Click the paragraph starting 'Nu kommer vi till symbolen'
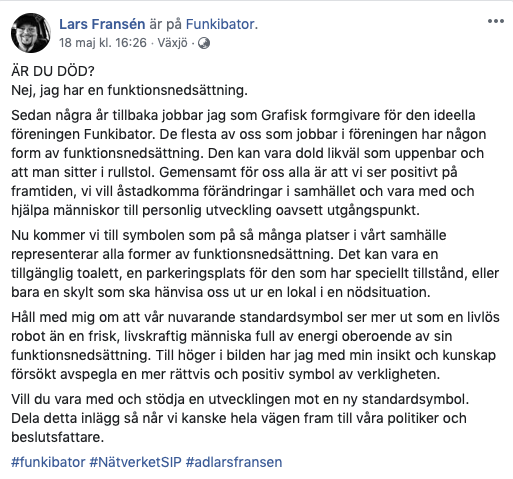 [x=255, y=264]
